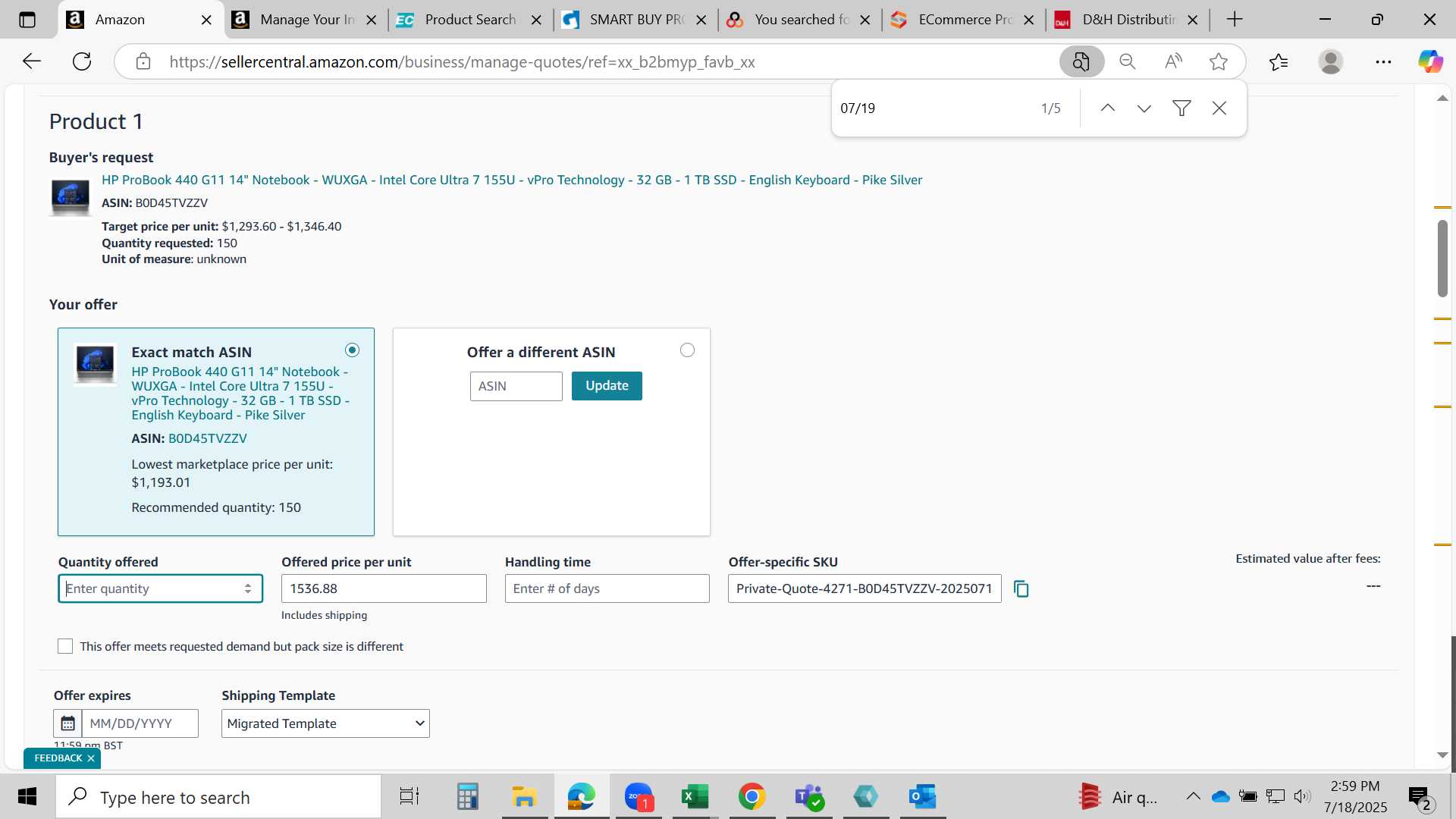Open the Copilot icon
This screenshot has width=1456, height=819.
click(1430, 61)
